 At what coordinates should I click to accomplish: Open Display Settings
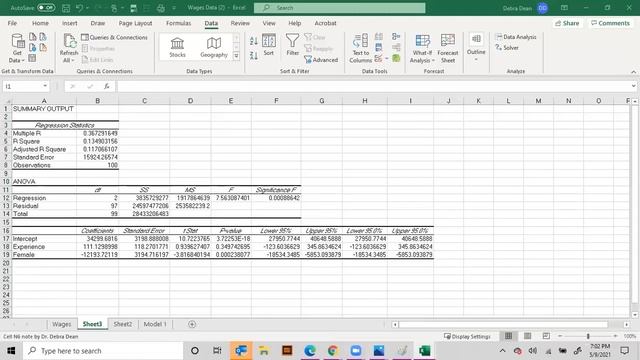tap(467, 336)
